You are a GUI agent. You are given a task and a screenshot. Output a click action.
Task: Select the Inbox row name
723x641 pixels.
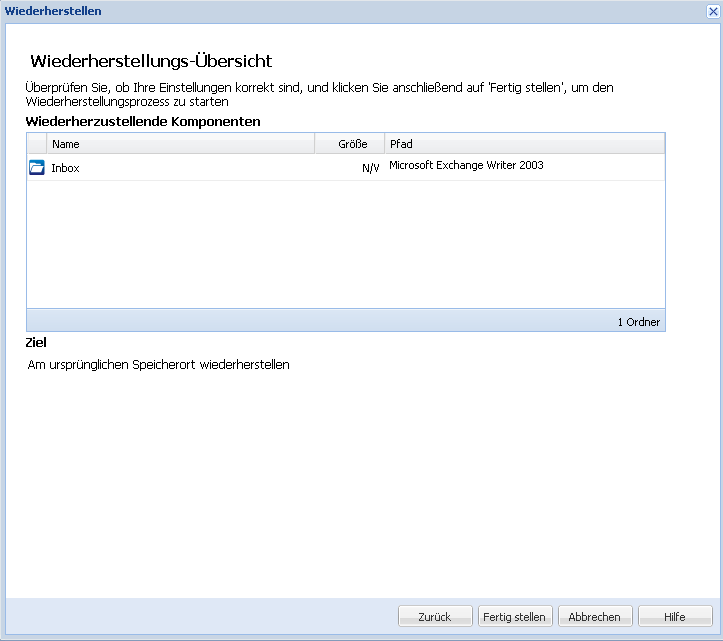click(x=65, y=168)
